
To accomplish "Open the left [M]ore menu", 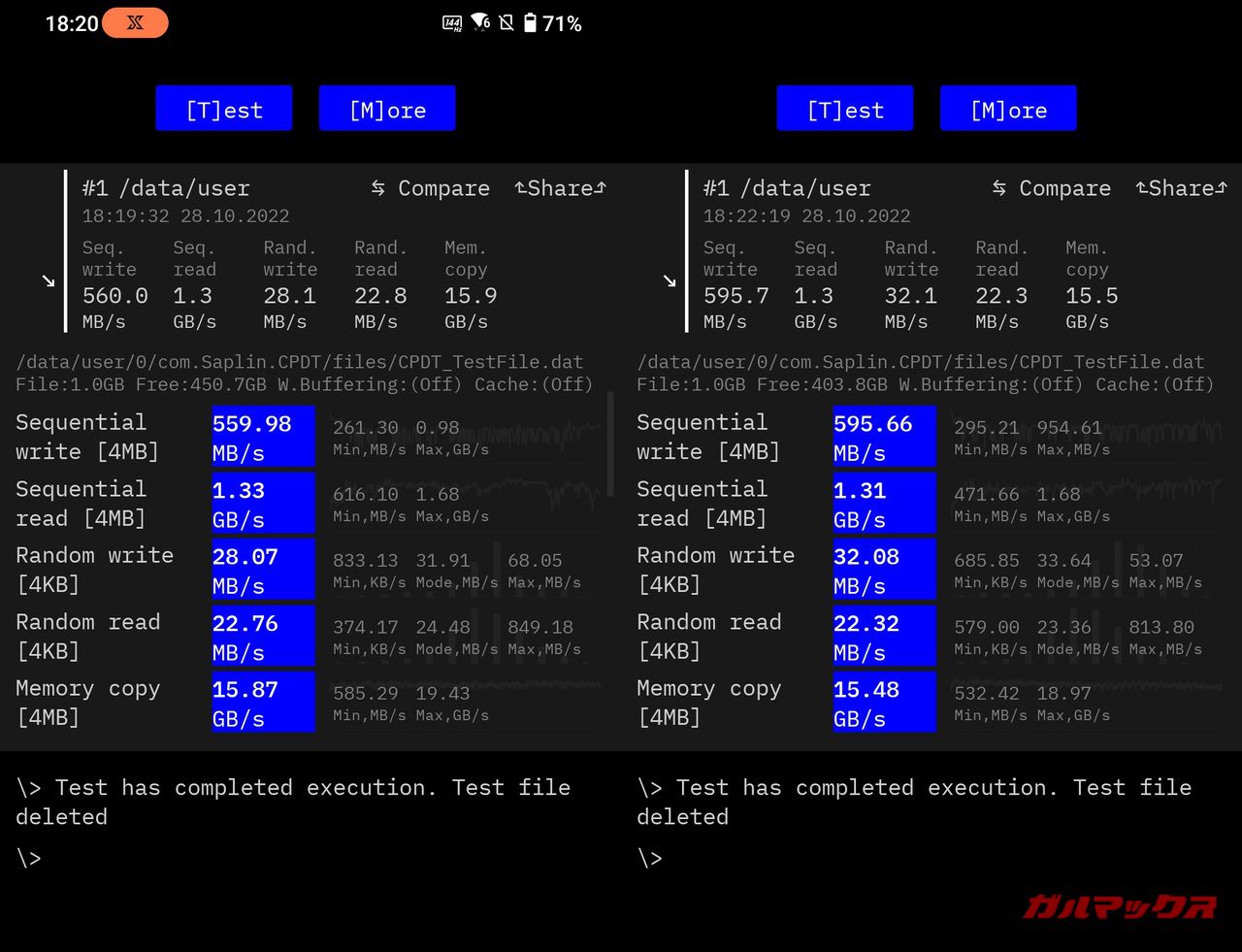I will (x=387, y=109).
